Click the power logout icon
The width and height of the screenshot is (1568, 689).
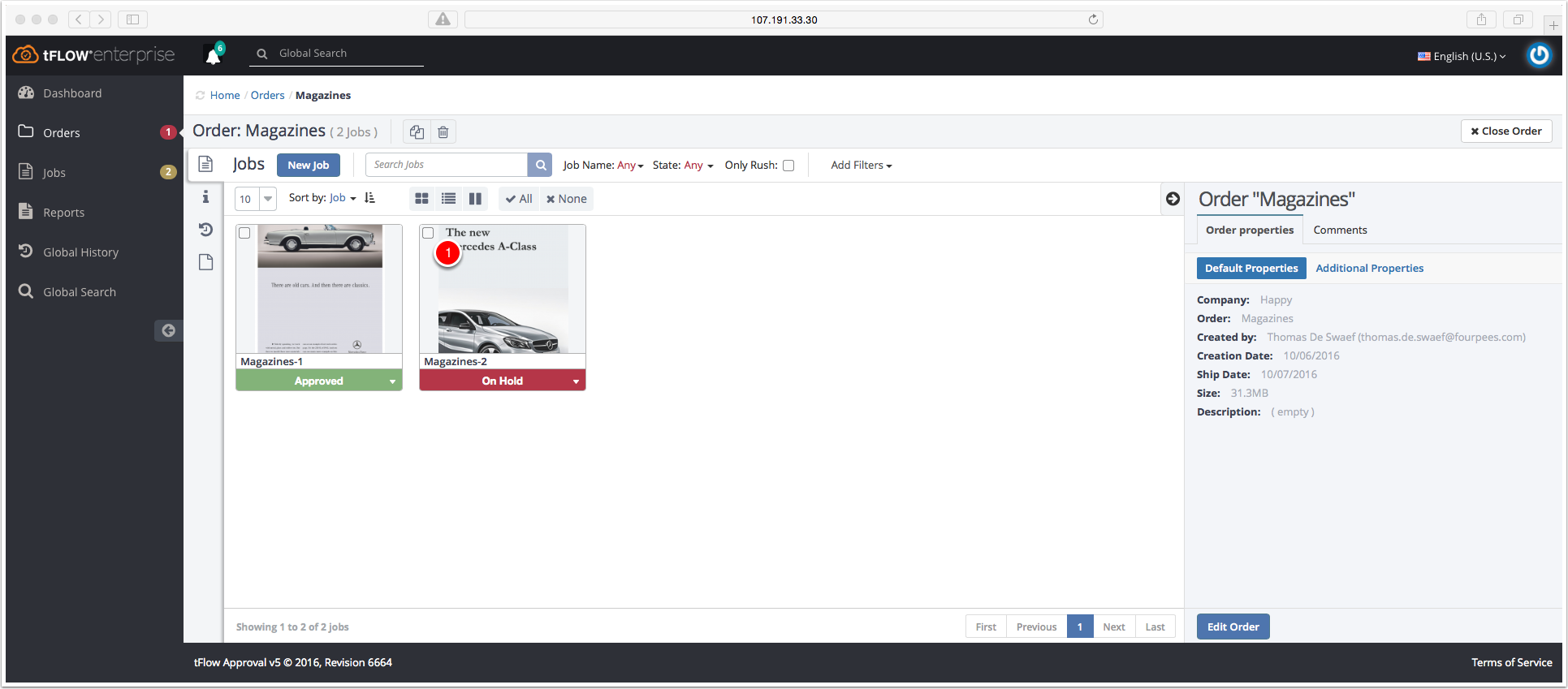[1539, 55]
